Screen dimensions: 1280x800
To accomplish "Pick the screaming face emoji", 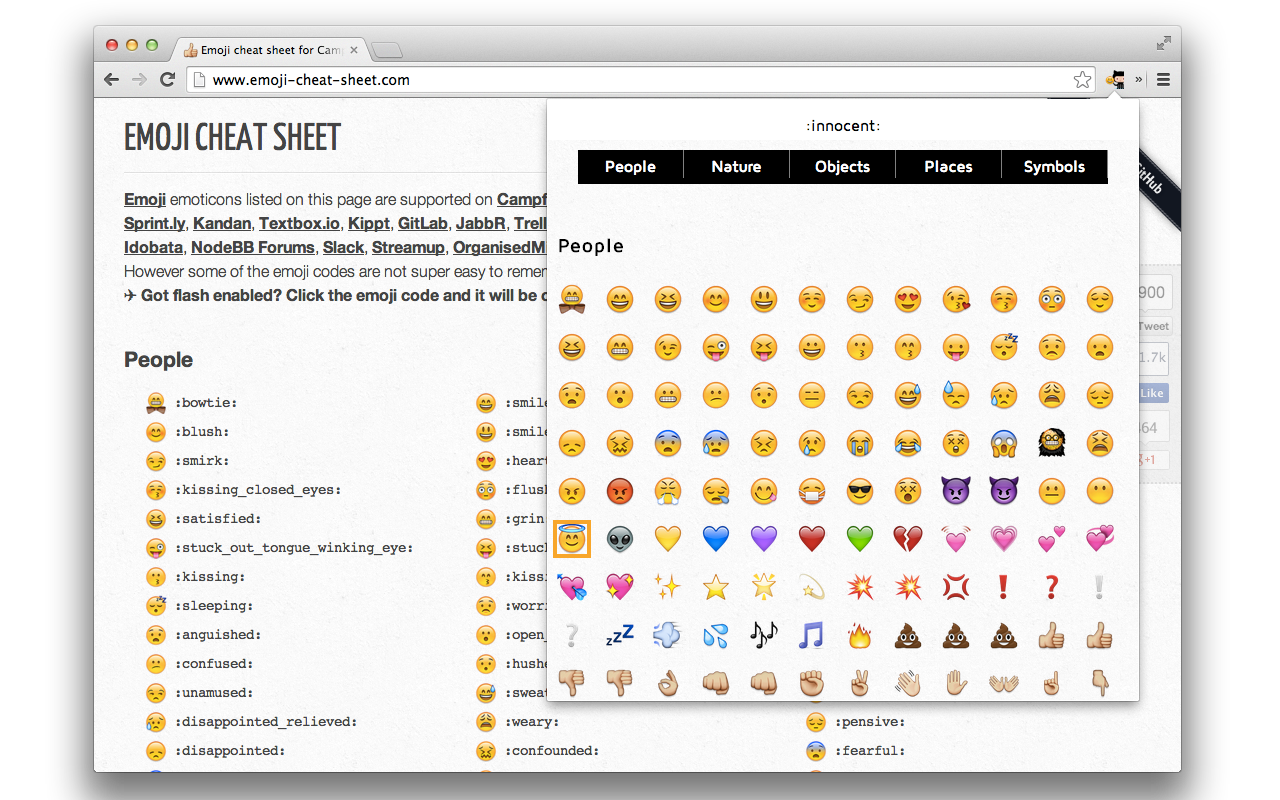I will click(x=1003, y=443).
